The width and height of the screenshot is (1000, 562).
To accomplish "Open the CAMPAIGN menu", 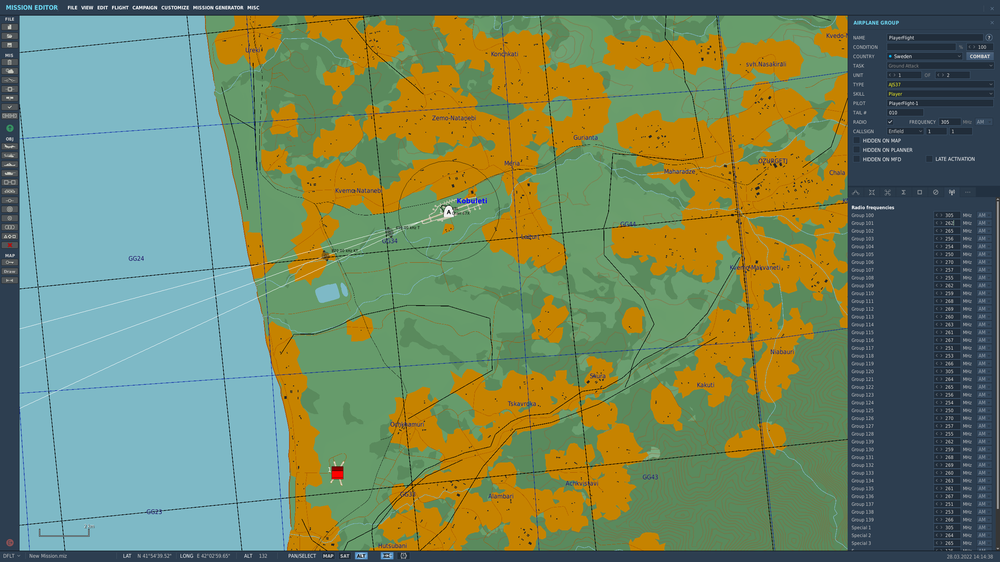I will (145, 8).
